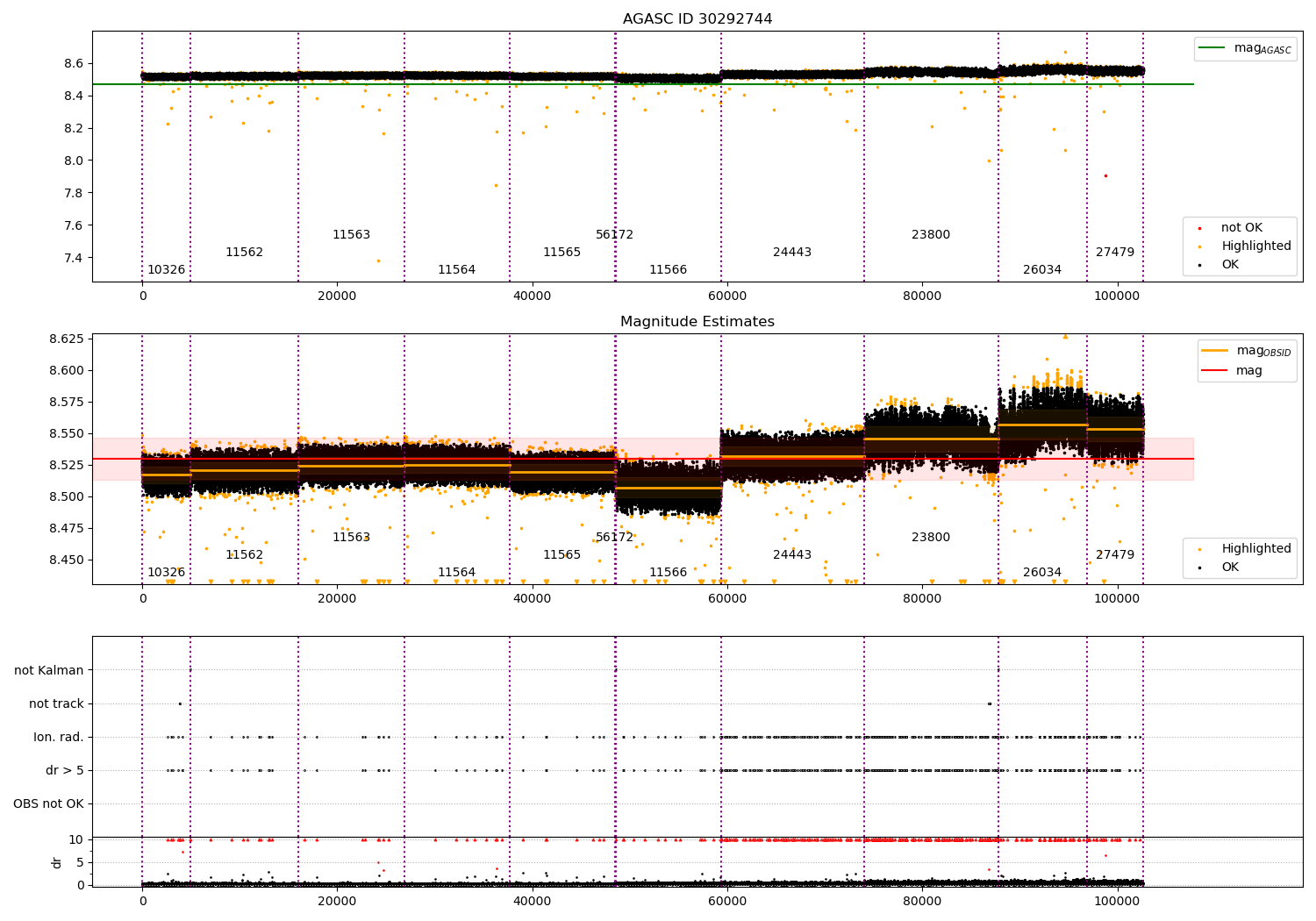
Task: Click obsid label 11566 in the top plot
Action: click(668, 270)
